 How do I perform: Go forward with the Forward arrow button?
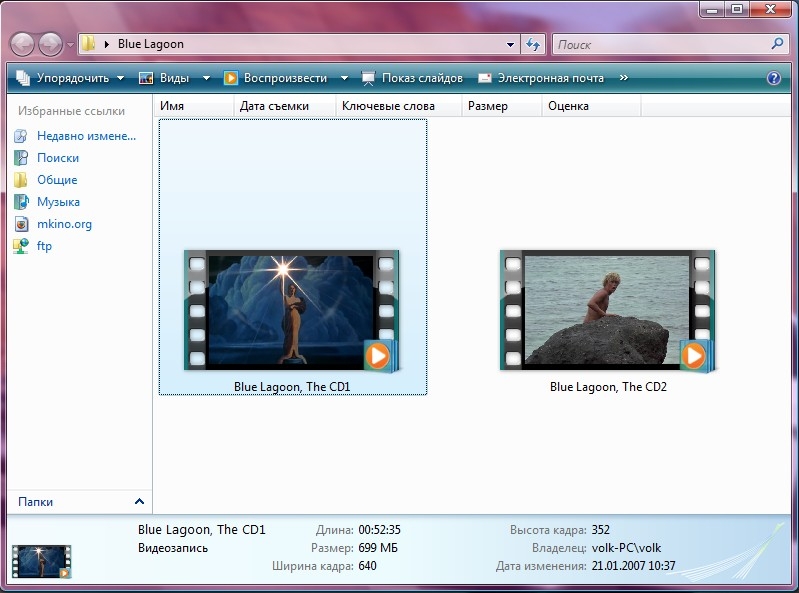coord(50,44)
